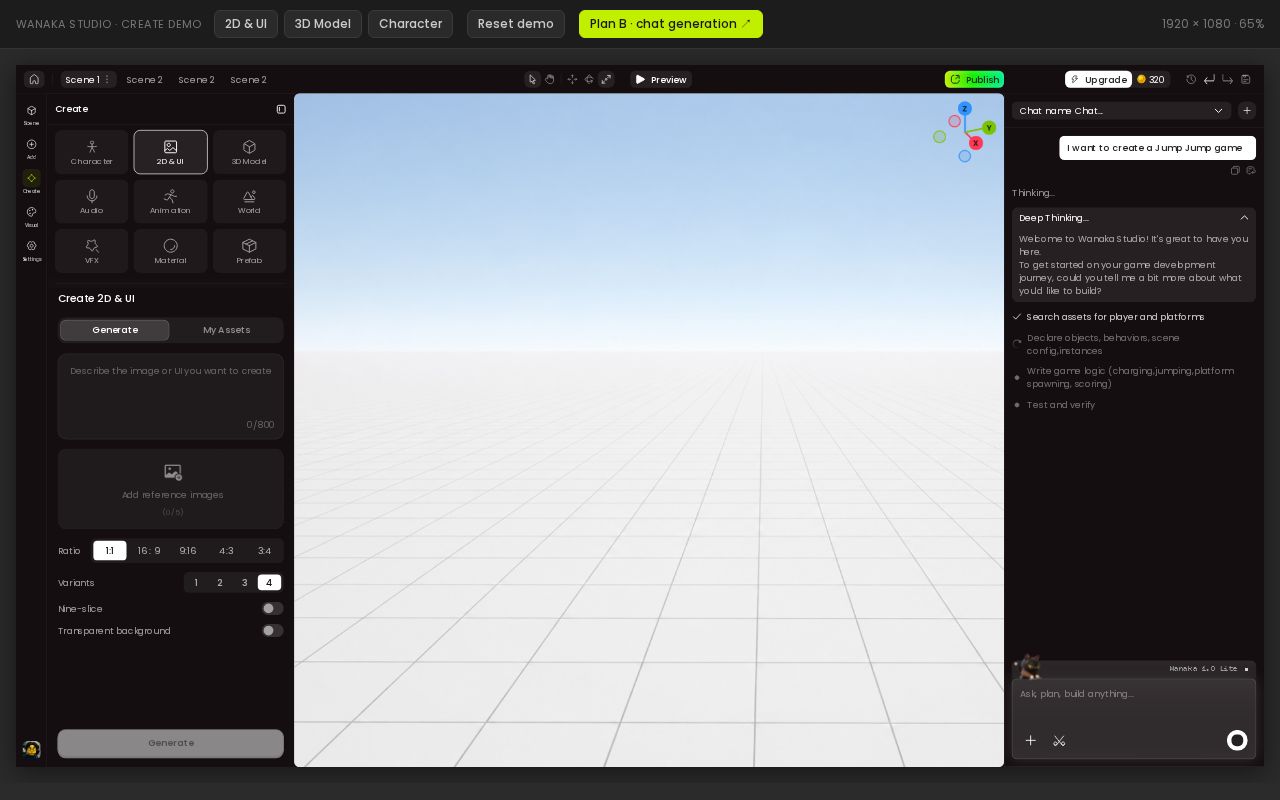Open Settings from the left sidebar
The height and width of the screenshot is (800, 1280).
point(31,250)
